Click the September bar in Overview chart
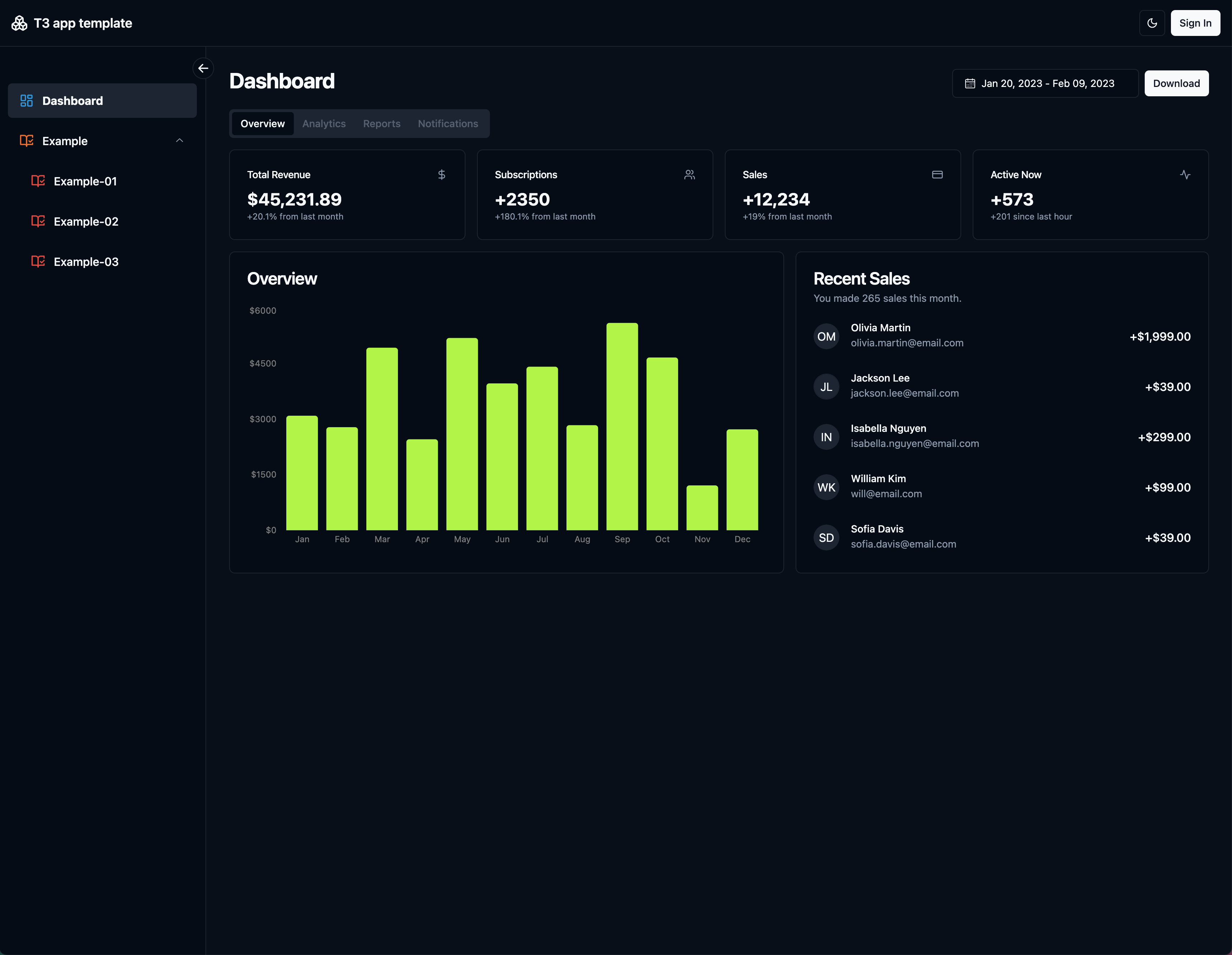Screen dimensions: 1232x955 coord(622,427)
